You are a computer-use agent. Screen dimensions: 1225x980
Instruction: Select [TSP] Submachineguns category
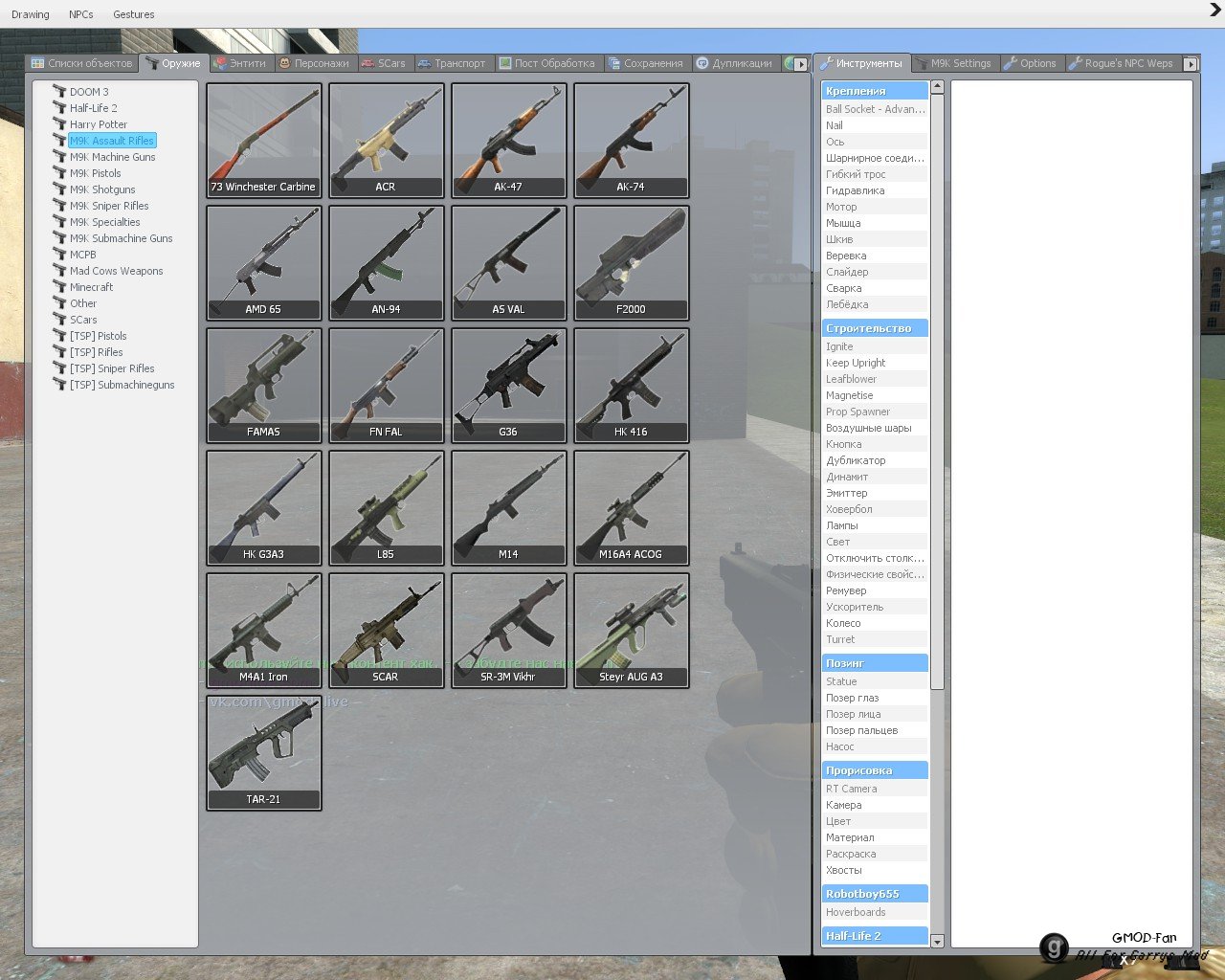coord(122,385)
